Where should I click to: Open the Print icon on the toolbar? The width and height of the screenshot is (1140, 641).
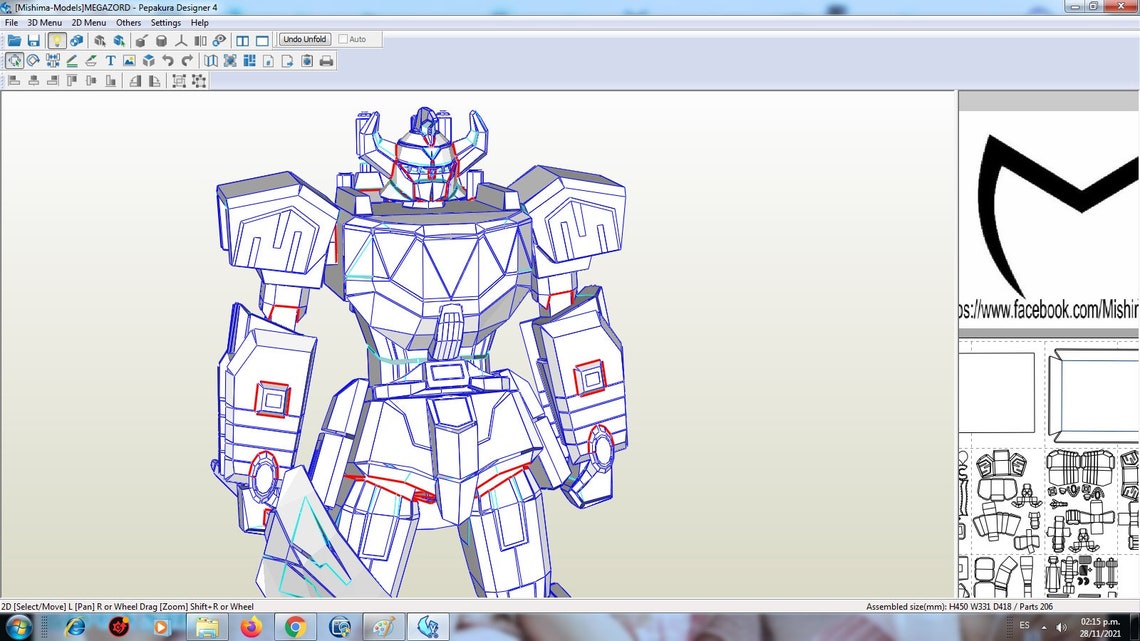click(325, 60)
